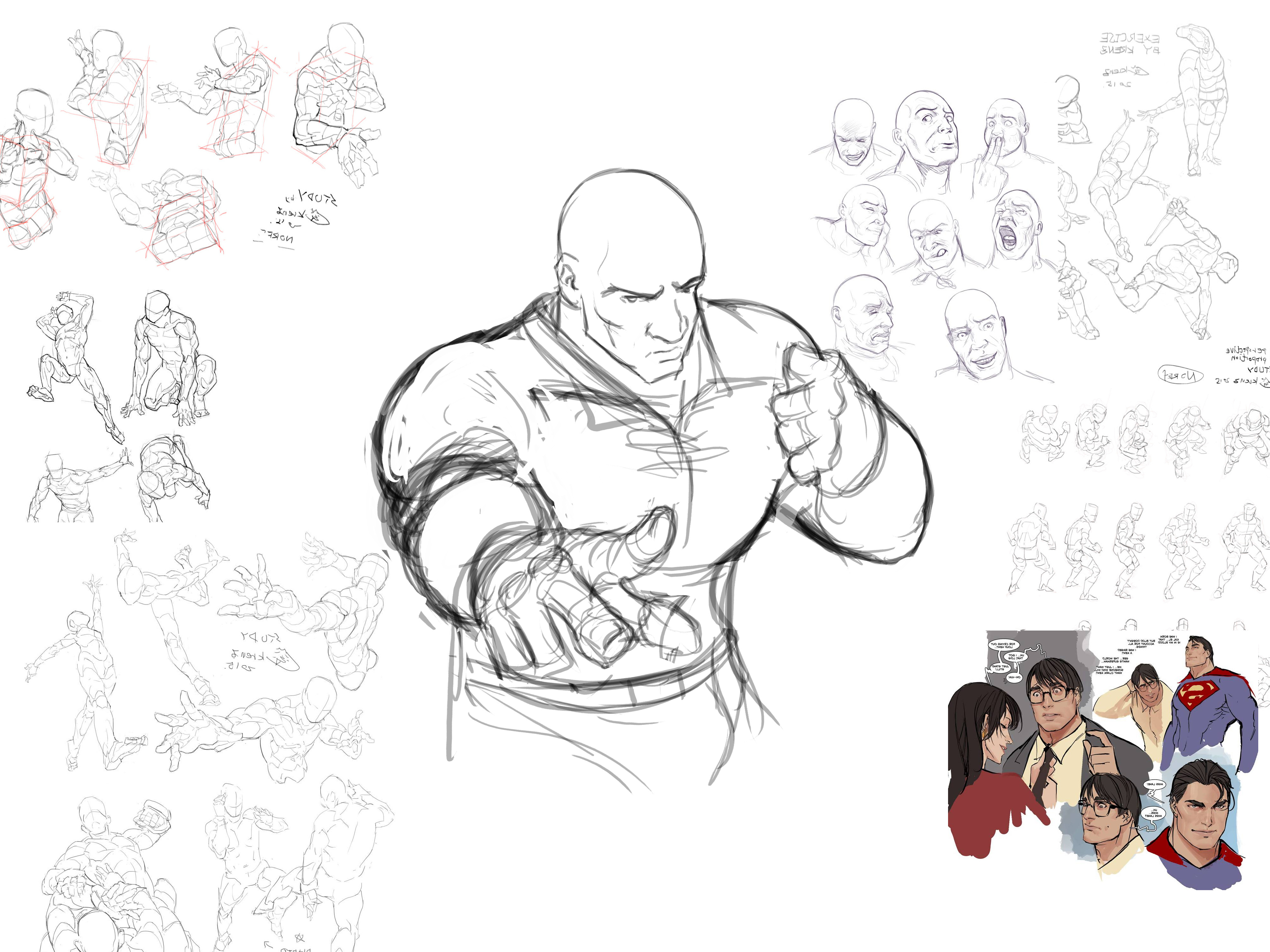Click Clark Kent's wide-eyed face with glasses
The height and width of the screenshot is (952, 1270).
pos(1049,698)
